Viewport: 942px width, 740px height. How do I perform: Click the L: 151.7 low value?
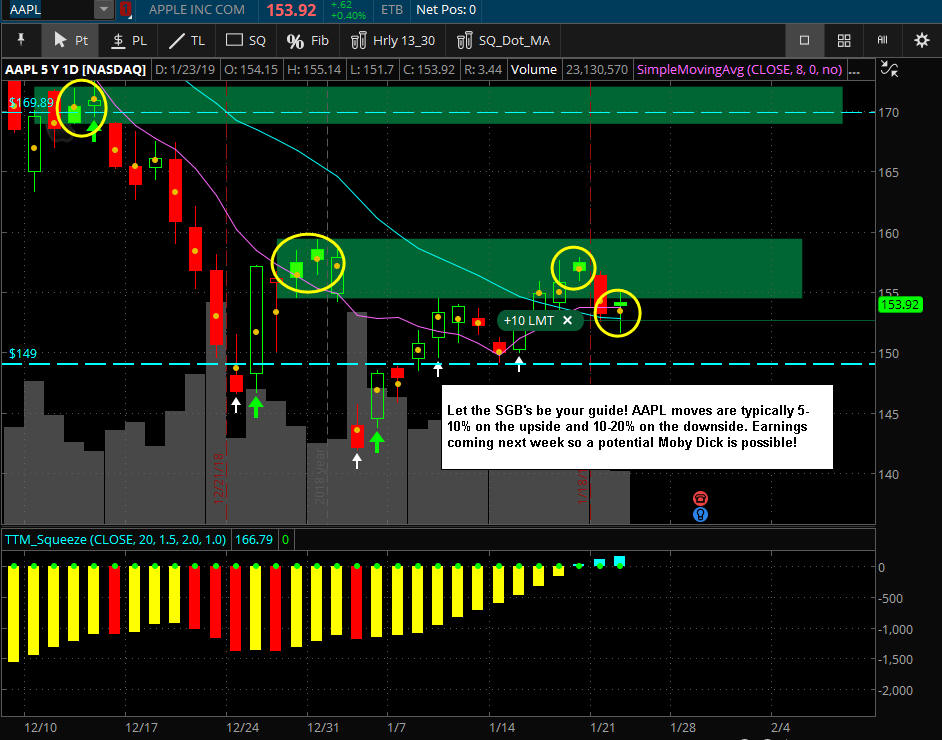click(x=372, y=70)
